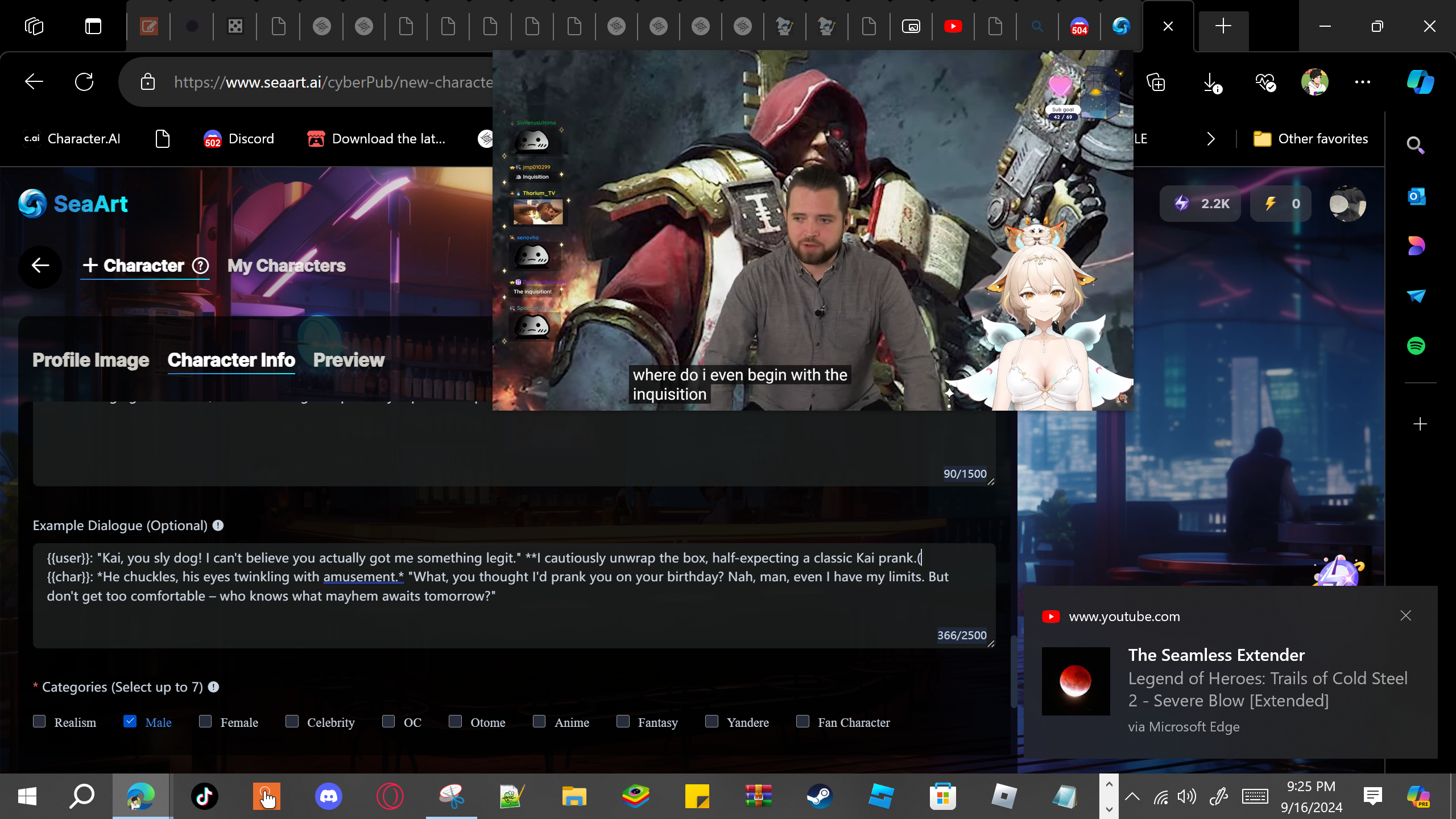This screenshot has width=1456, height=819.
Task: Toggle the Fantasy category checkbox
Action: tap(623, 722)
